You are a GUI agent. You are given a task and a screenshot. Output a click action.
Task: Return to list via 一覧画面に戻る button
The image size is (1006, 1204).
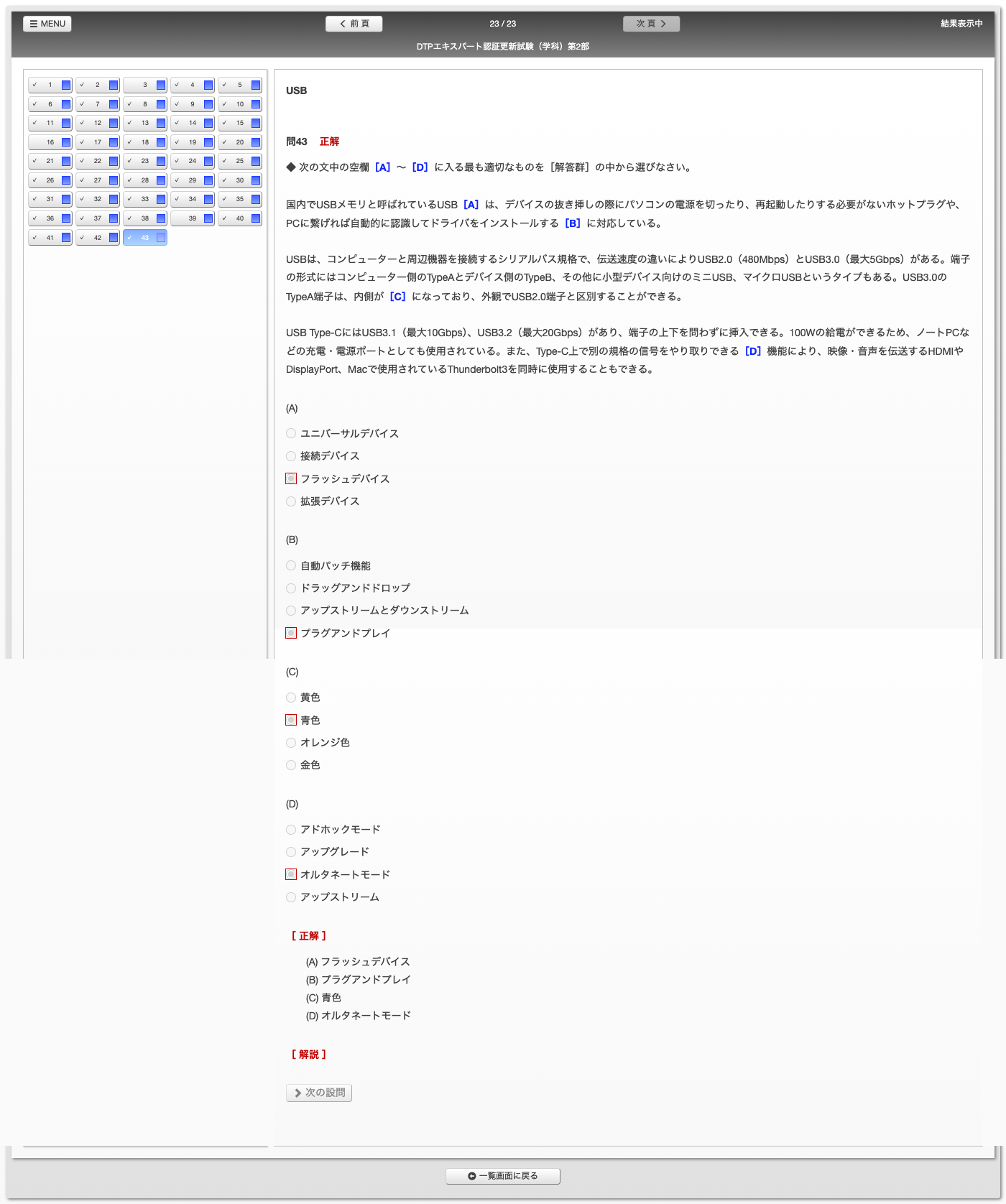[x=503, y=1176]
